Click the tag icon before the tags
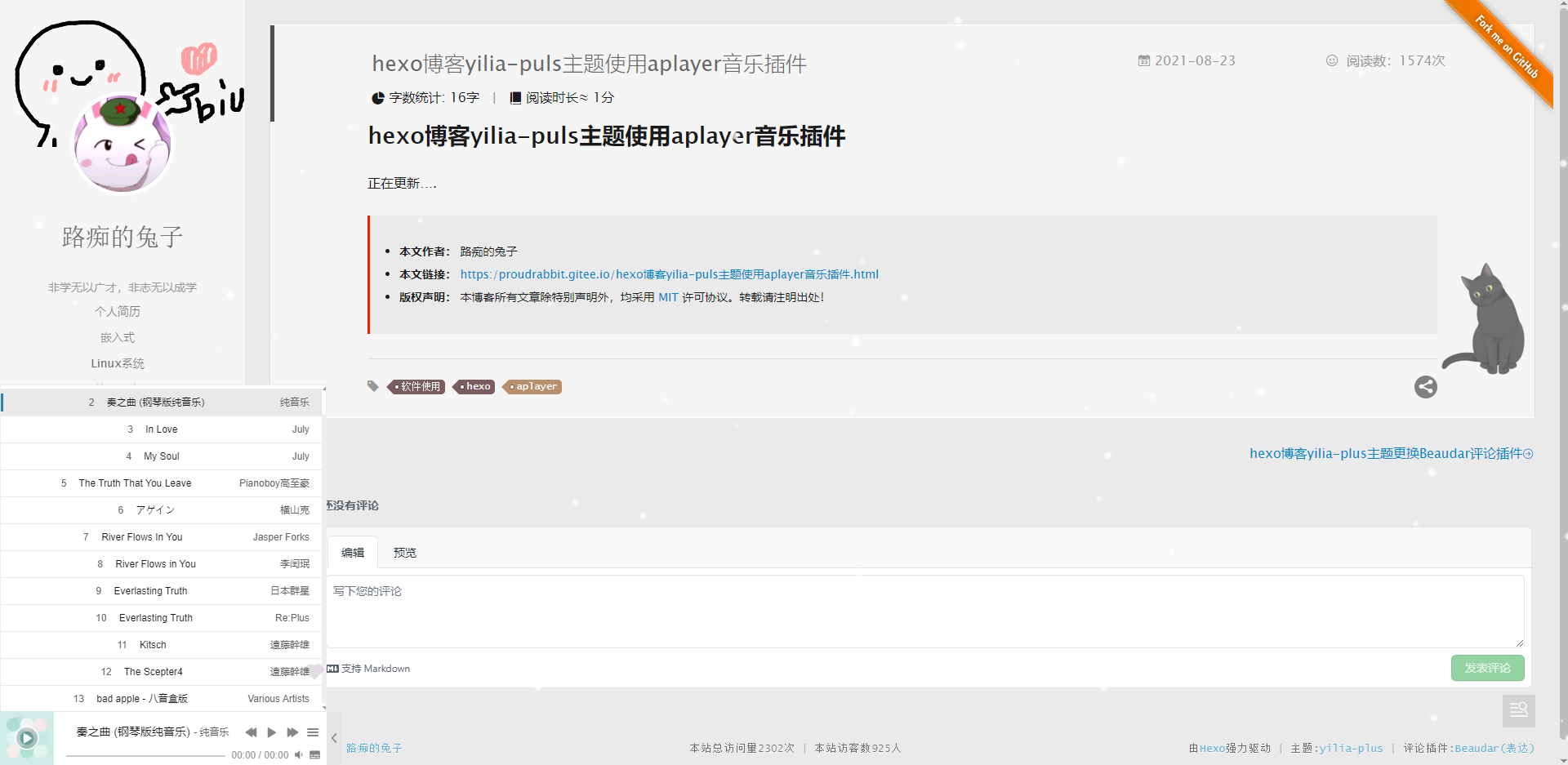Image resolution: width=1568 pixels, height=765 pixels. point(373,386)
